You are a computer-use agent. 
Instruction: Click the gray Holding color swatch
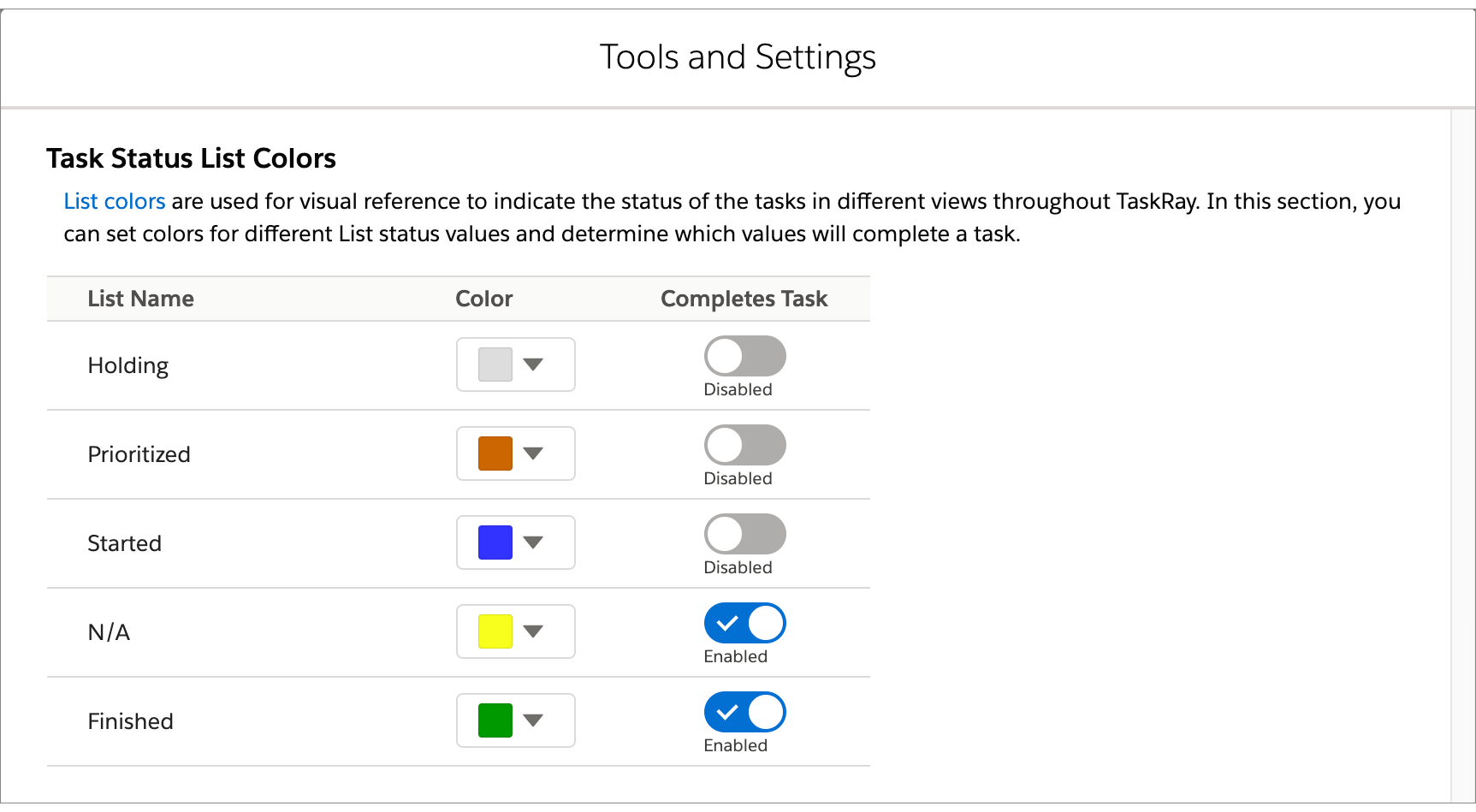coord(495,365)
